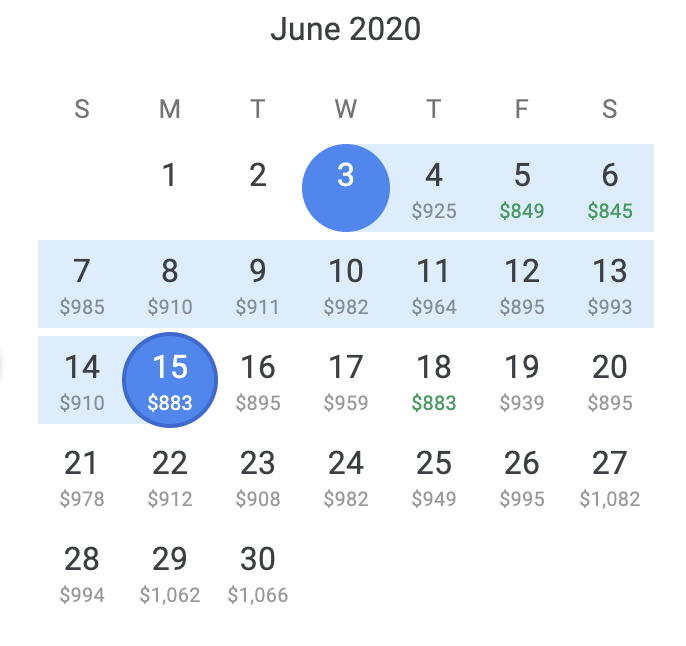Choose June 5 with $849 fare
The height and width of the screenshot is (646, 686).
(x=522, y=188)
